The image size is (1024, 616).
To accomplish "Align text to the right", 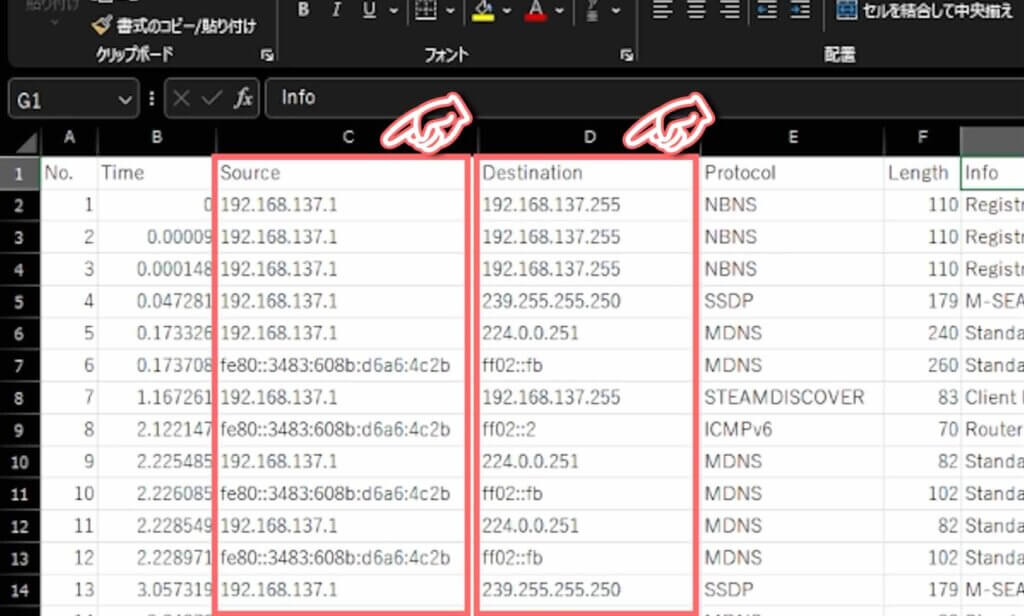I will pos(730,11).
